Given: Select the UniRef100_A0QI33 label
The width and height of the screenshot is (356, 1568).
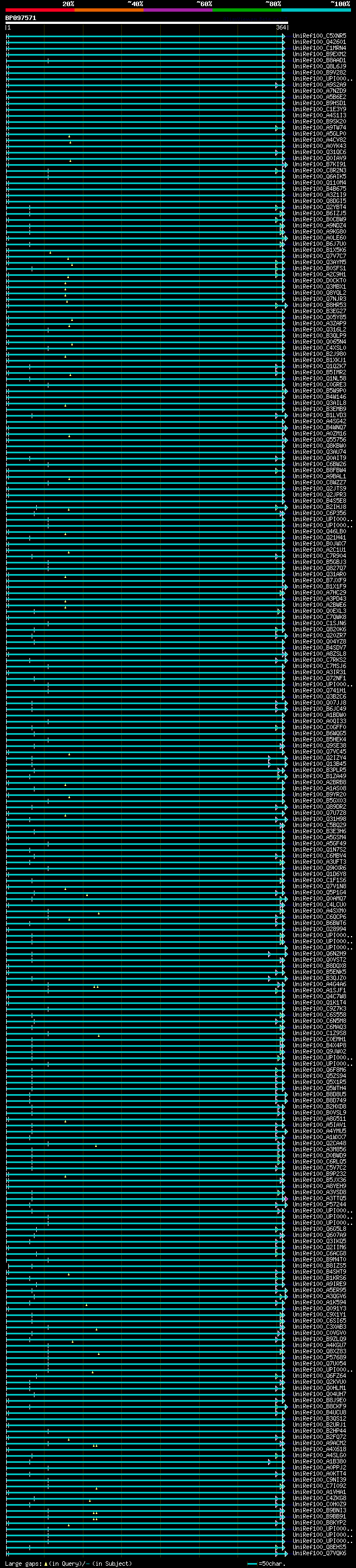Looking at the screenshot, I should tap(319, 721).
